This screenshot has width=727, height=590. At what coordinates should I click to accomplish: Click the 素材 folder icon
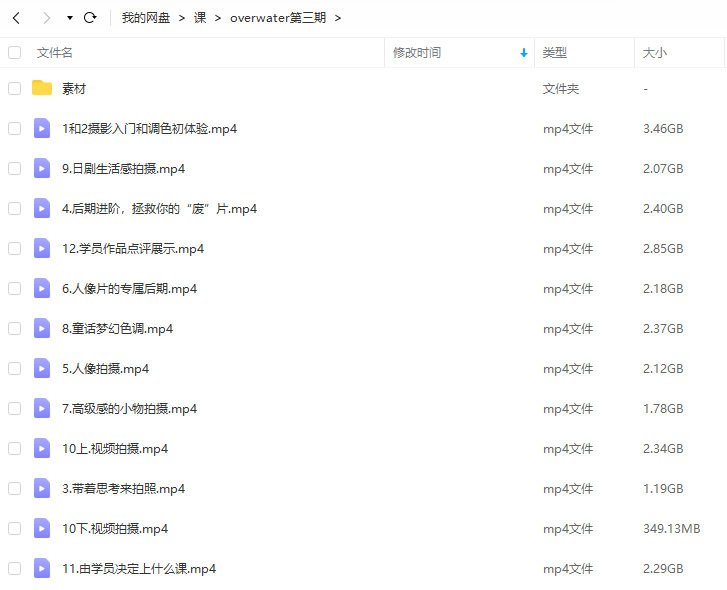pos(42,88)
